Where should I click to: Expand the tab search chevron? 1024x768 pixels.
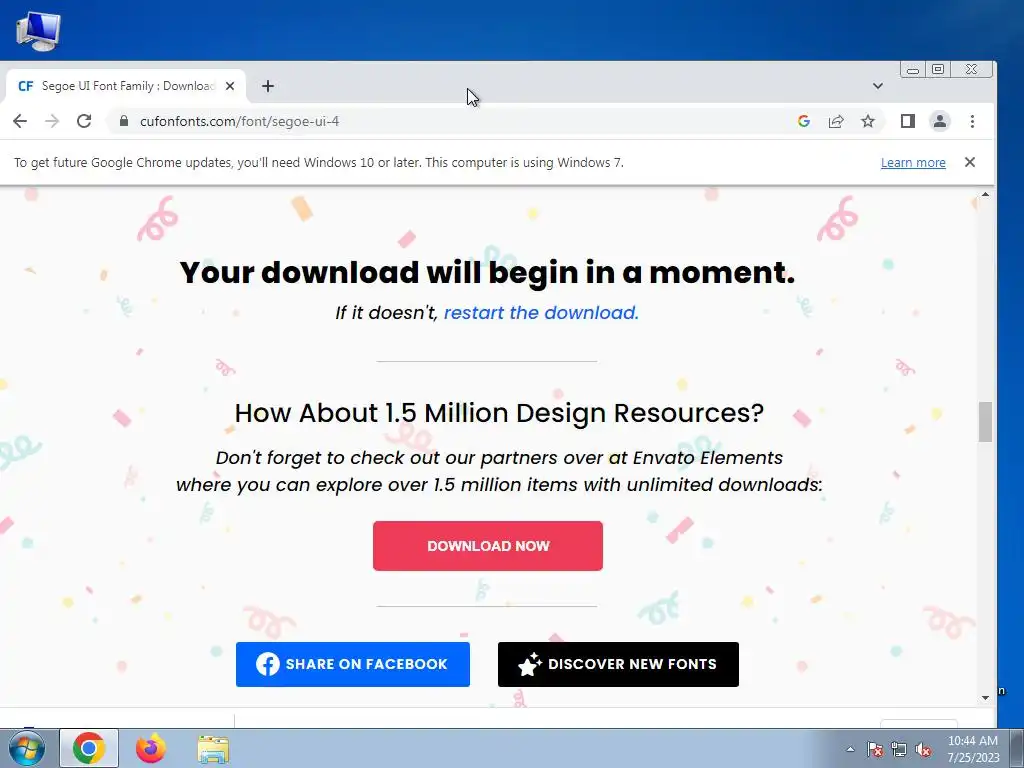click(878, 86)
